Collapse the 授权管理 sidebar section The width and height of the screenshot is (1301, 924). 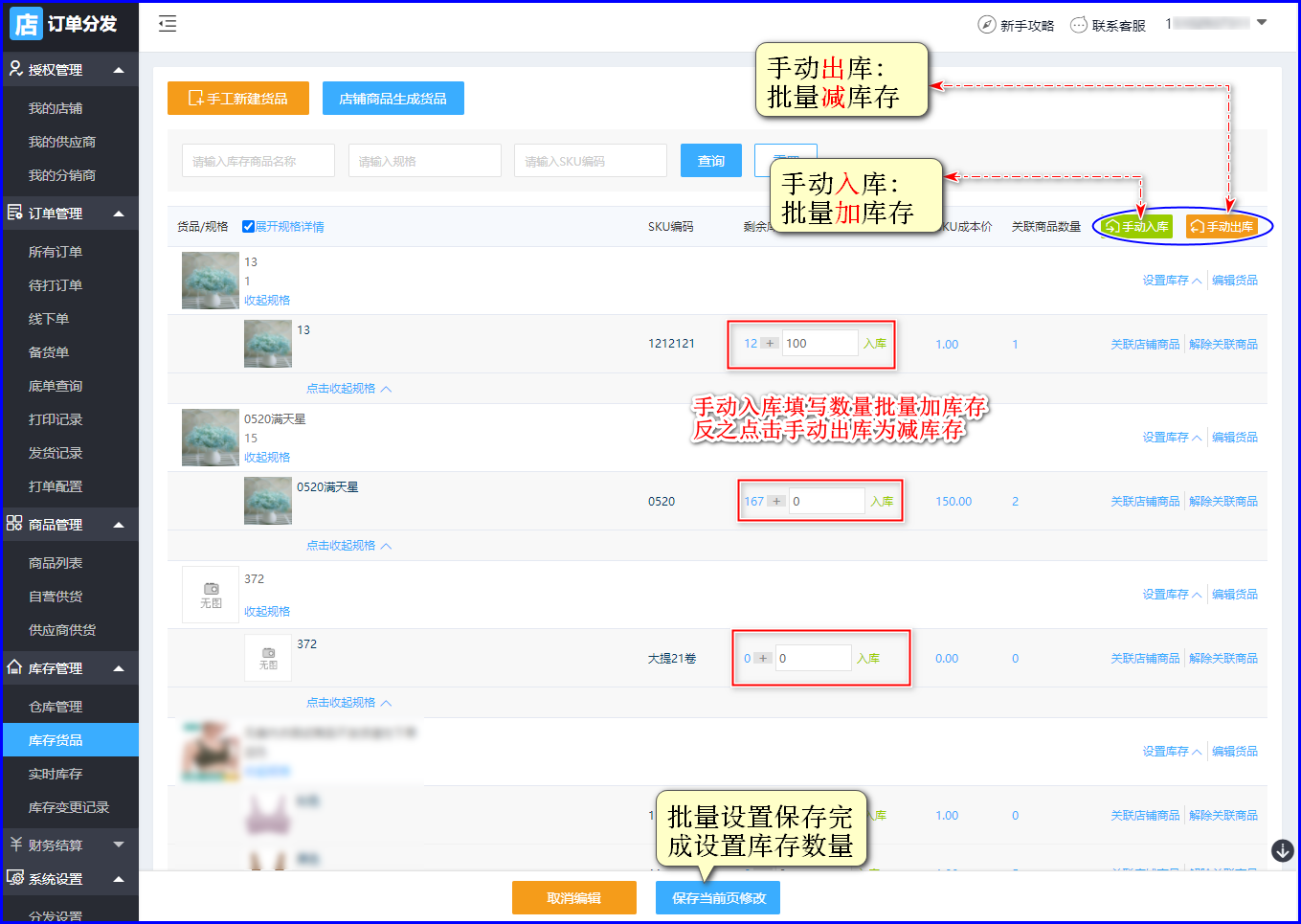point(119,70)
